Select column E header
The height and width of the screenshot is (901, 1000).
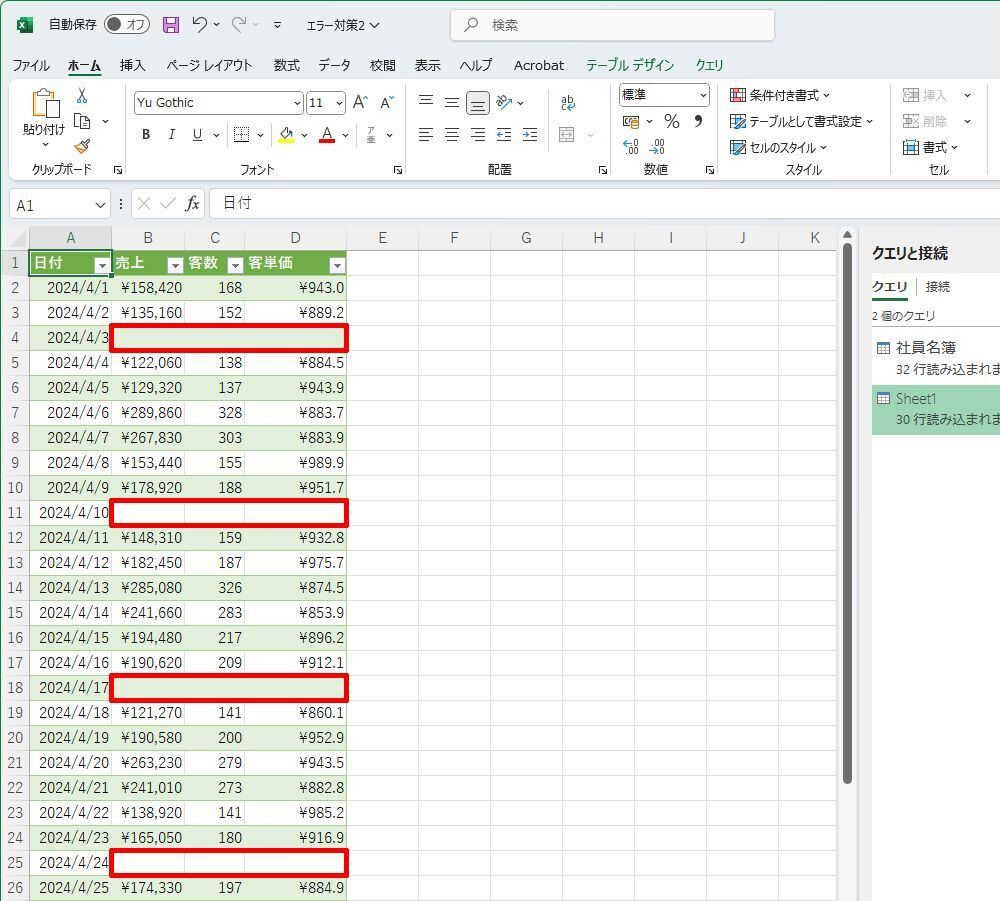point(383,238)
